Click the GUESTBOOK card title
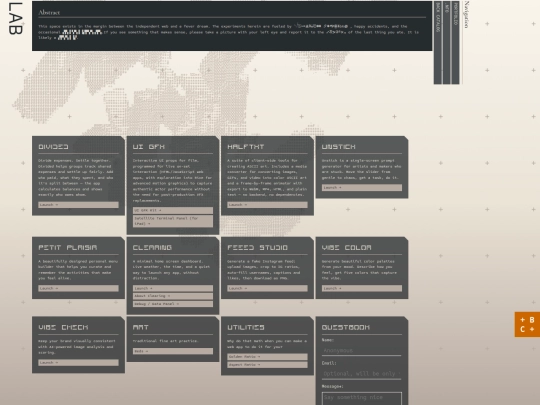 [346, 327]
